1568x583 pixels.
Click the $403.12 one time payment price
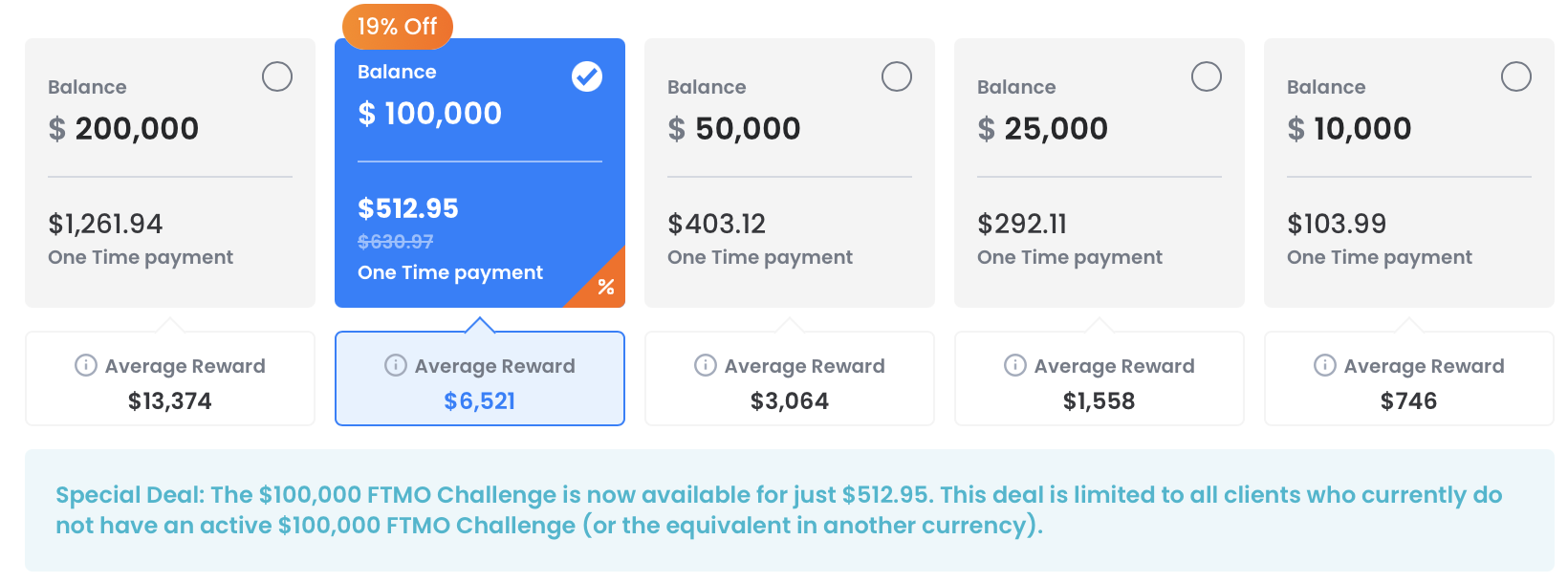pyautogui.click(x=717, y=224)
